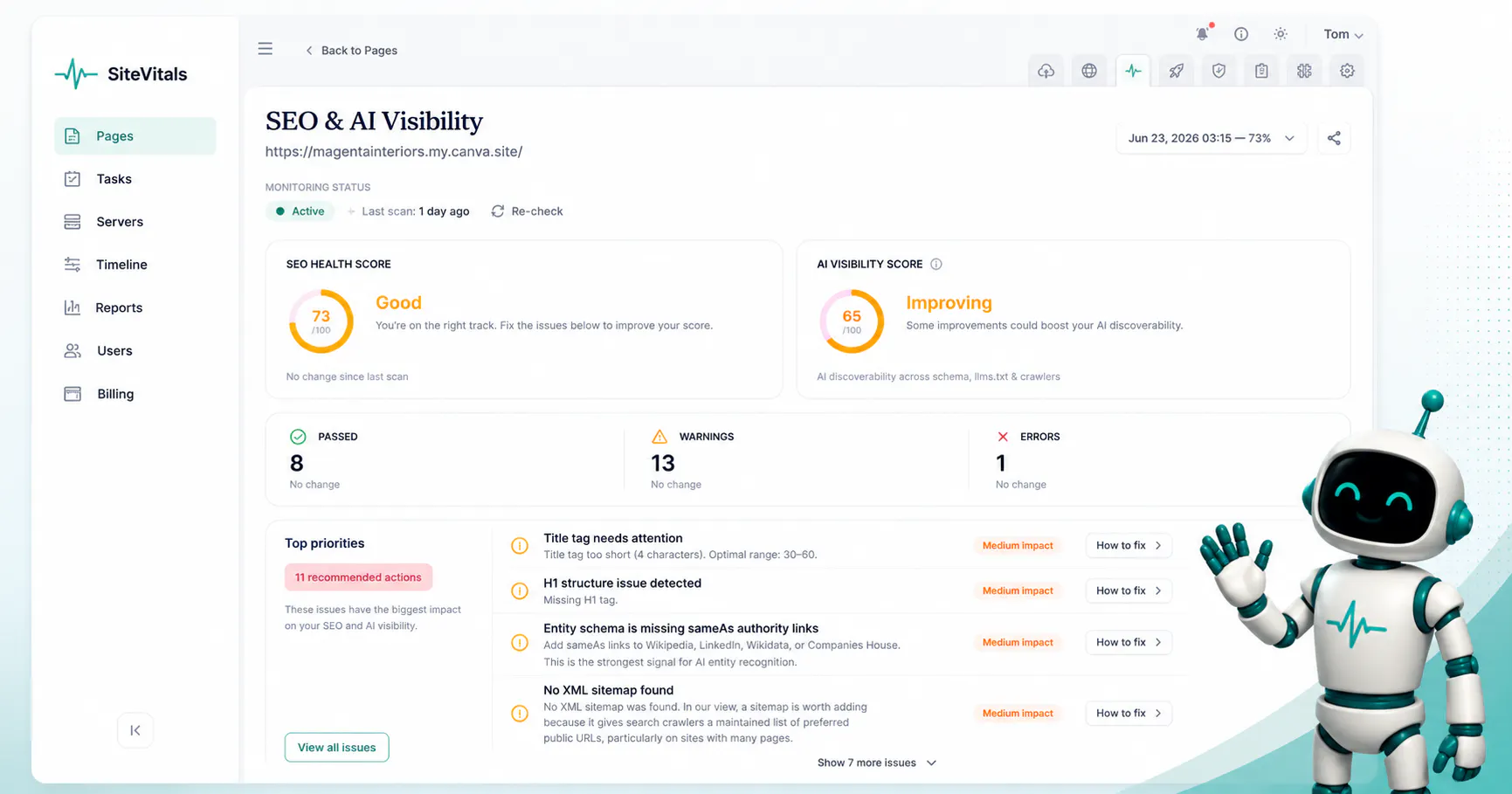Click the info icon in top bar
This screenshot has height=794, width=1512.
tap(1241, 34)
